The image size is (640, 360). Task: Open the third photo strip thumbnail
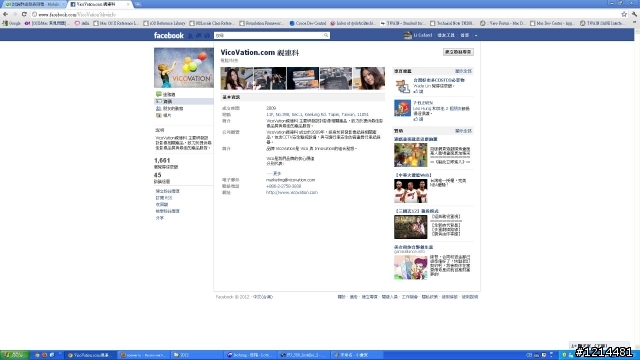[302, 78]
